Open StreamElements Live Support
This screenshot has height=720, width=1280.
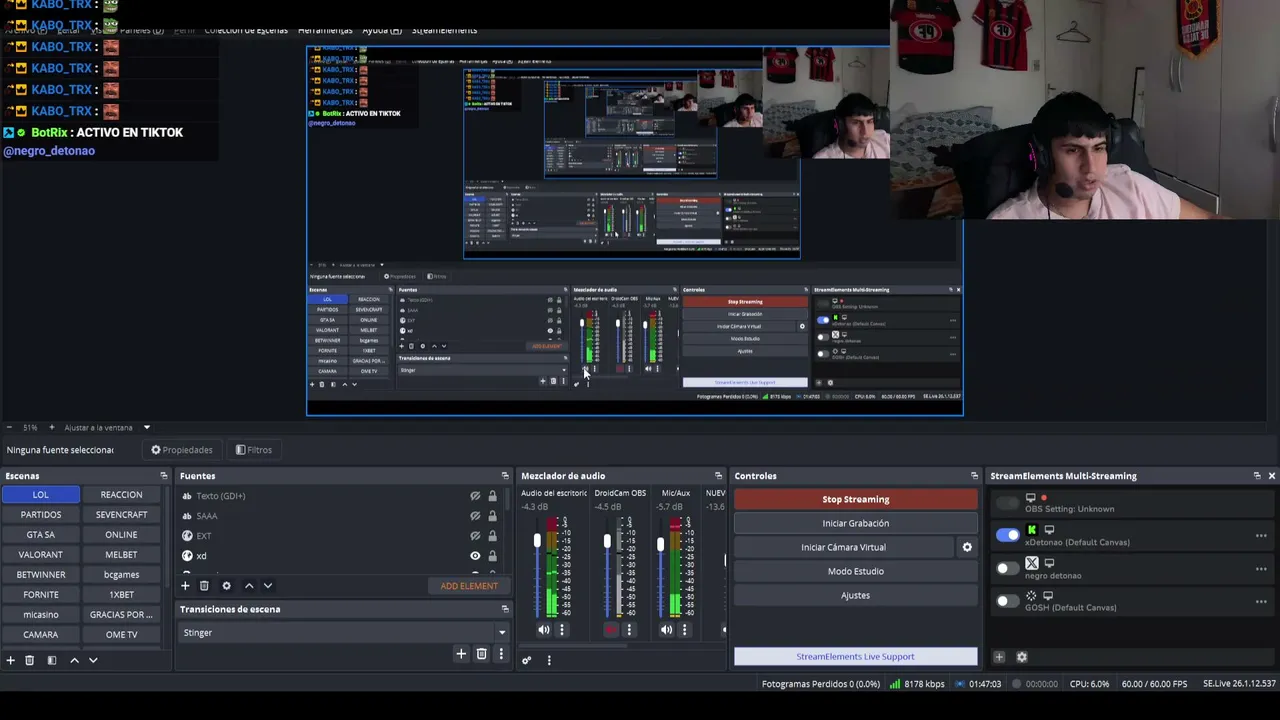pos(855,657)
